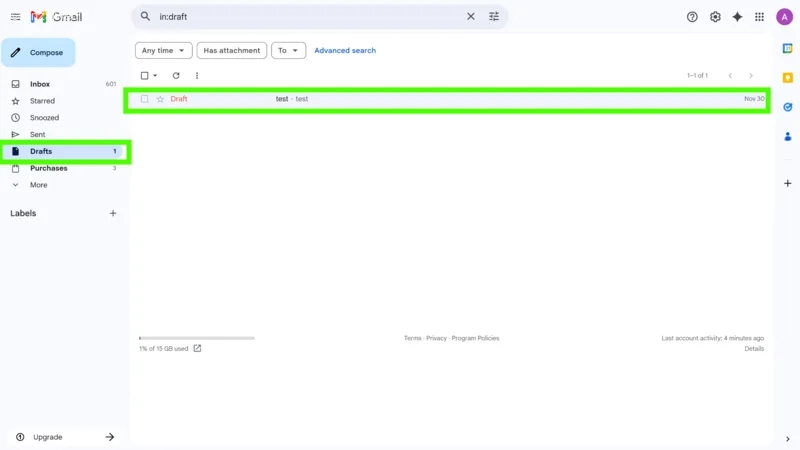Open the Advanced search link
800x450 pixels.
tap(345, 50)
